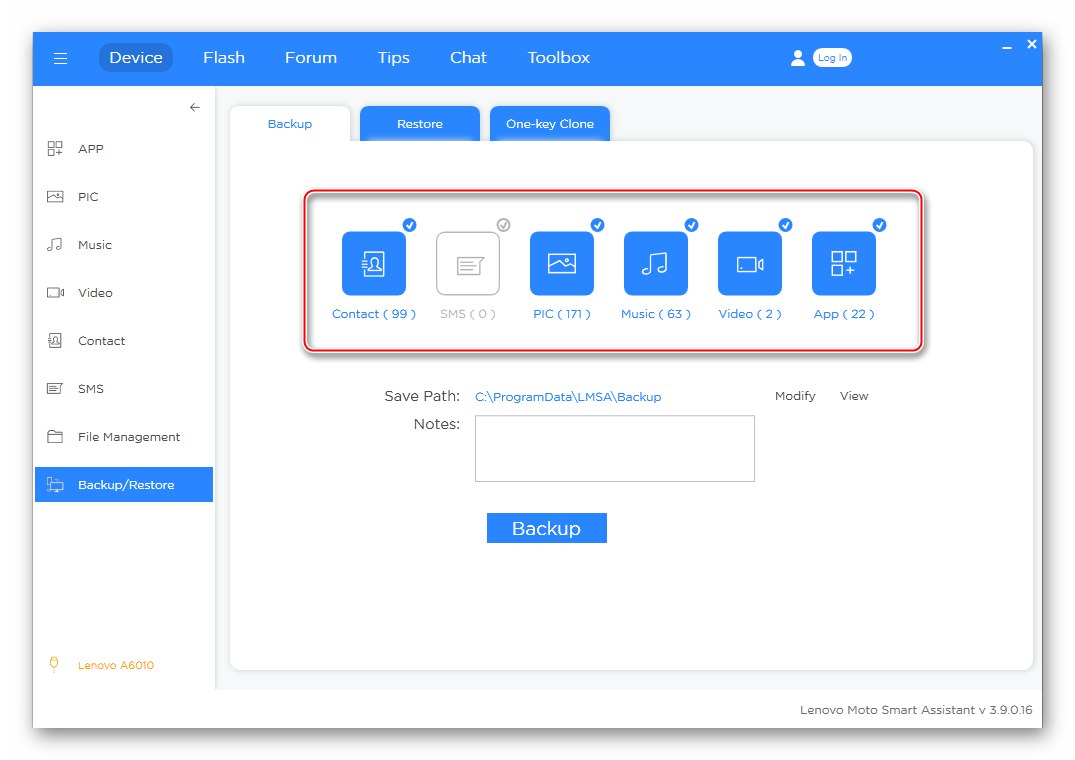1075x760 pixels.
Task: Click the Contact ( 99 ) label
Action: coord(374,314)
